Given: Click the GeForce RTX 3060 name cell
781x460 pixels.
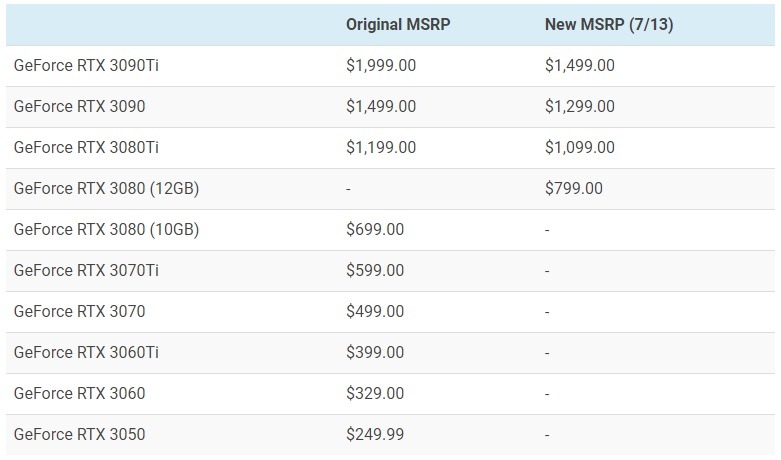Looking at the screenshot, I should tap(80, 393).
